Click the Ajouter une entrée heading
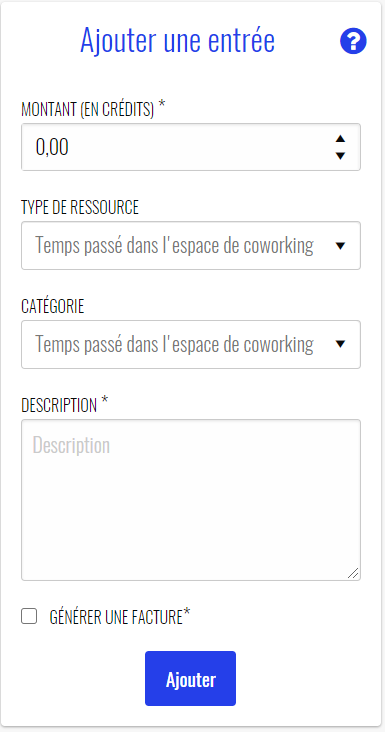This screenshot has height=732, width=385. click(x=177, y=41)
